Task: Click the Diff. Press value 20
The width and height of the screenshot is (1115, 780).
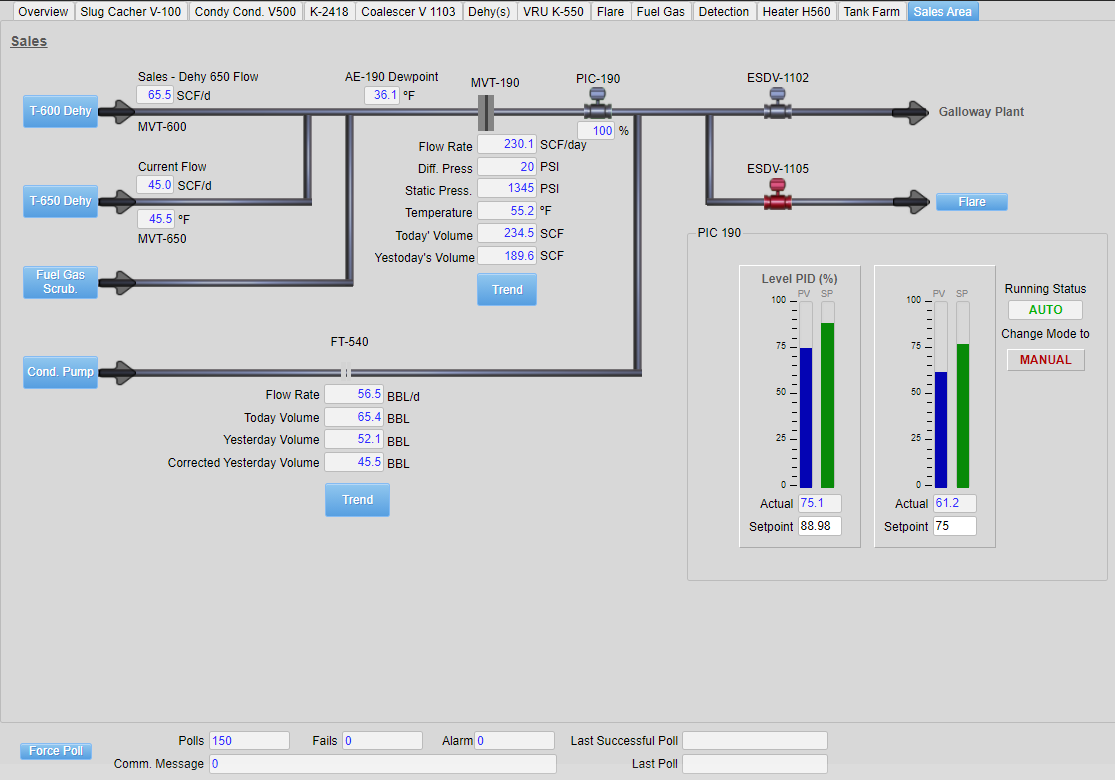Action: click(x=507, y=167)
